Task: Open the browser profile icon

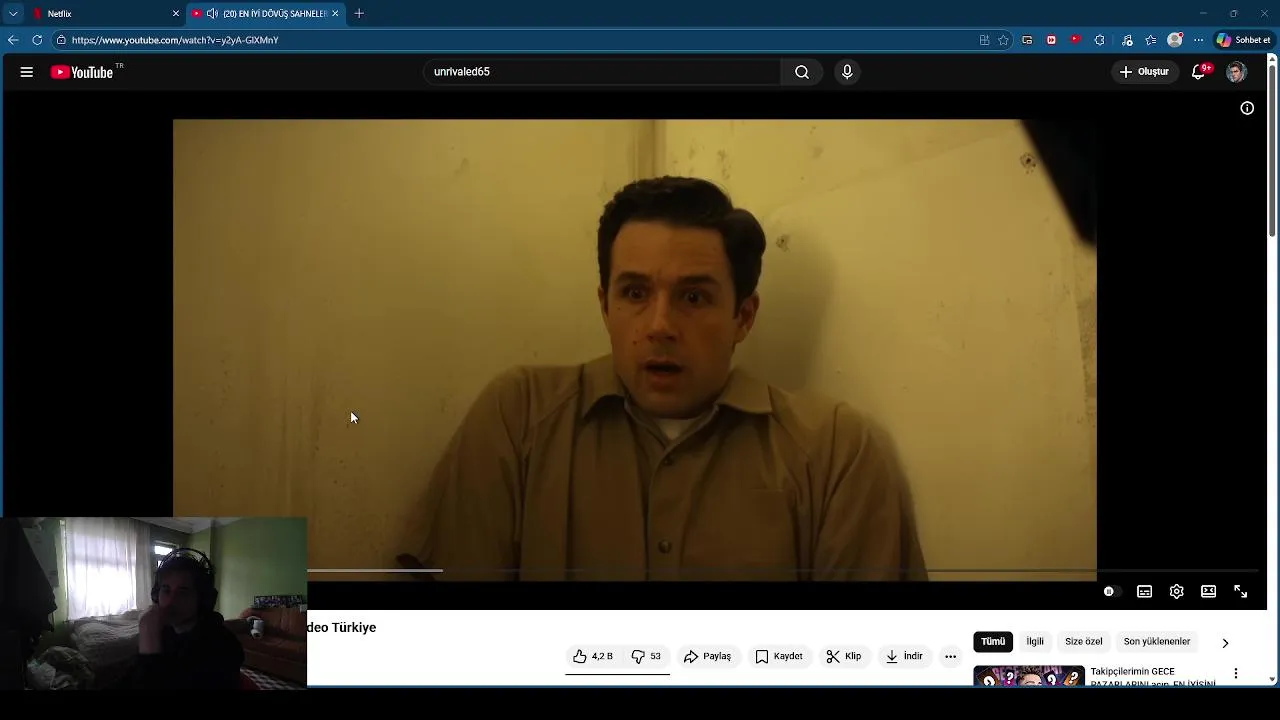Action: pyautogui.click(x=1175, y=40)
